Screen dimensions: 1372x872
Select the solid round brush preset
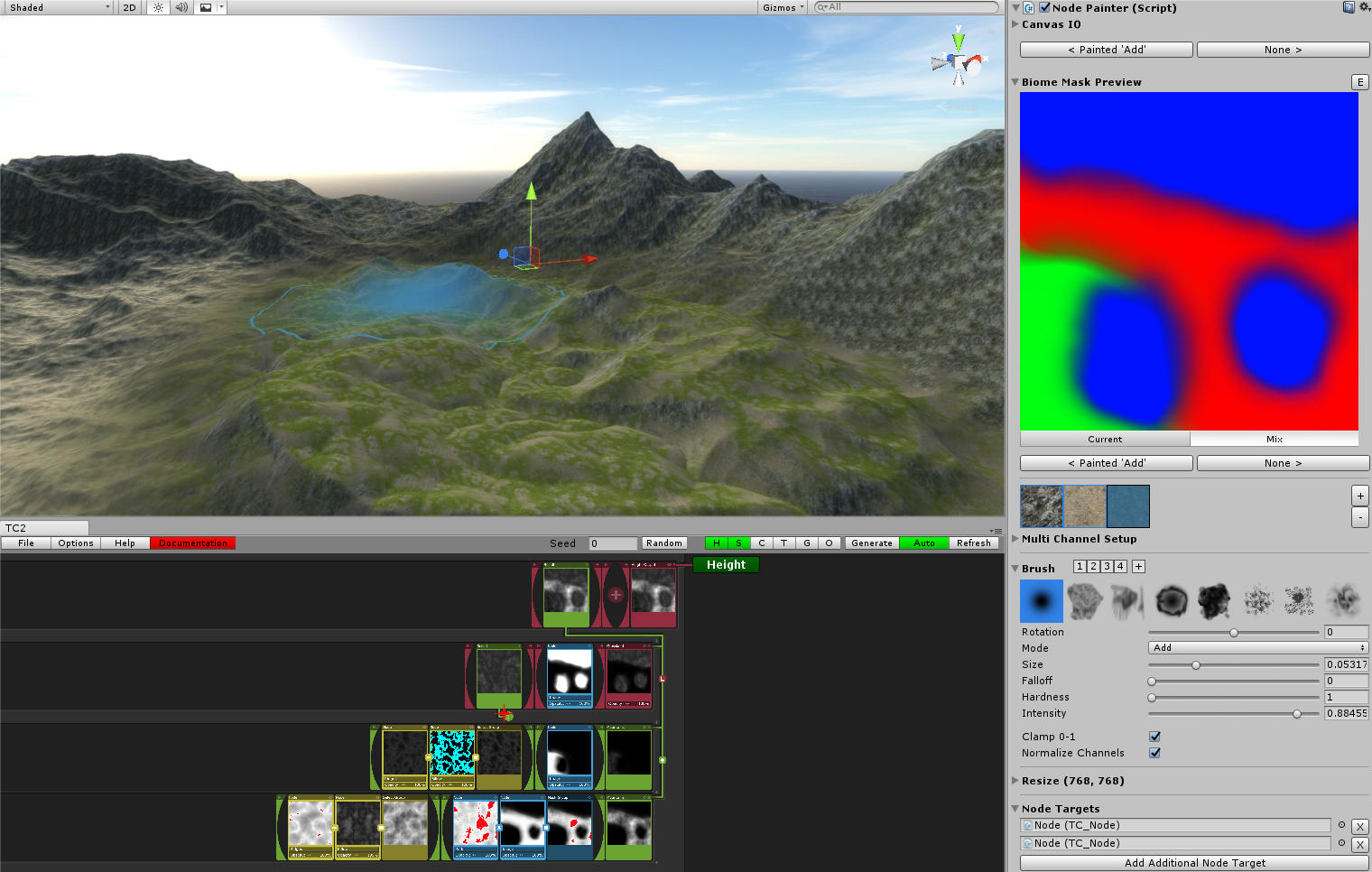[1041, 600]
